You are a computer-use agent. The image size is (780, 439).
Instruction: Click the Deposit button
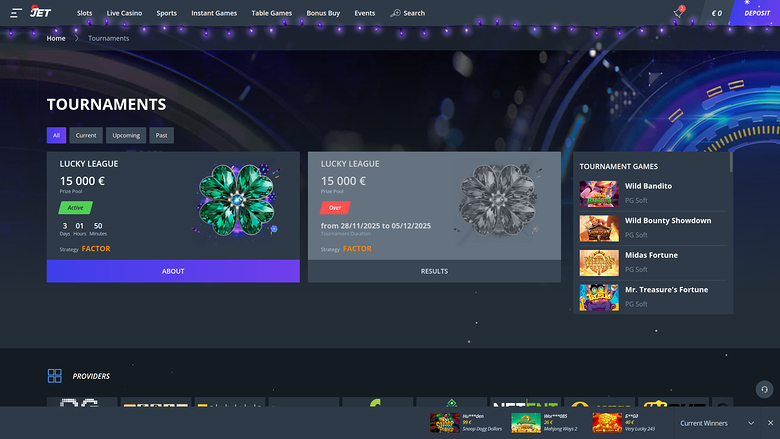pyautogui.click(x=756, y=13)
